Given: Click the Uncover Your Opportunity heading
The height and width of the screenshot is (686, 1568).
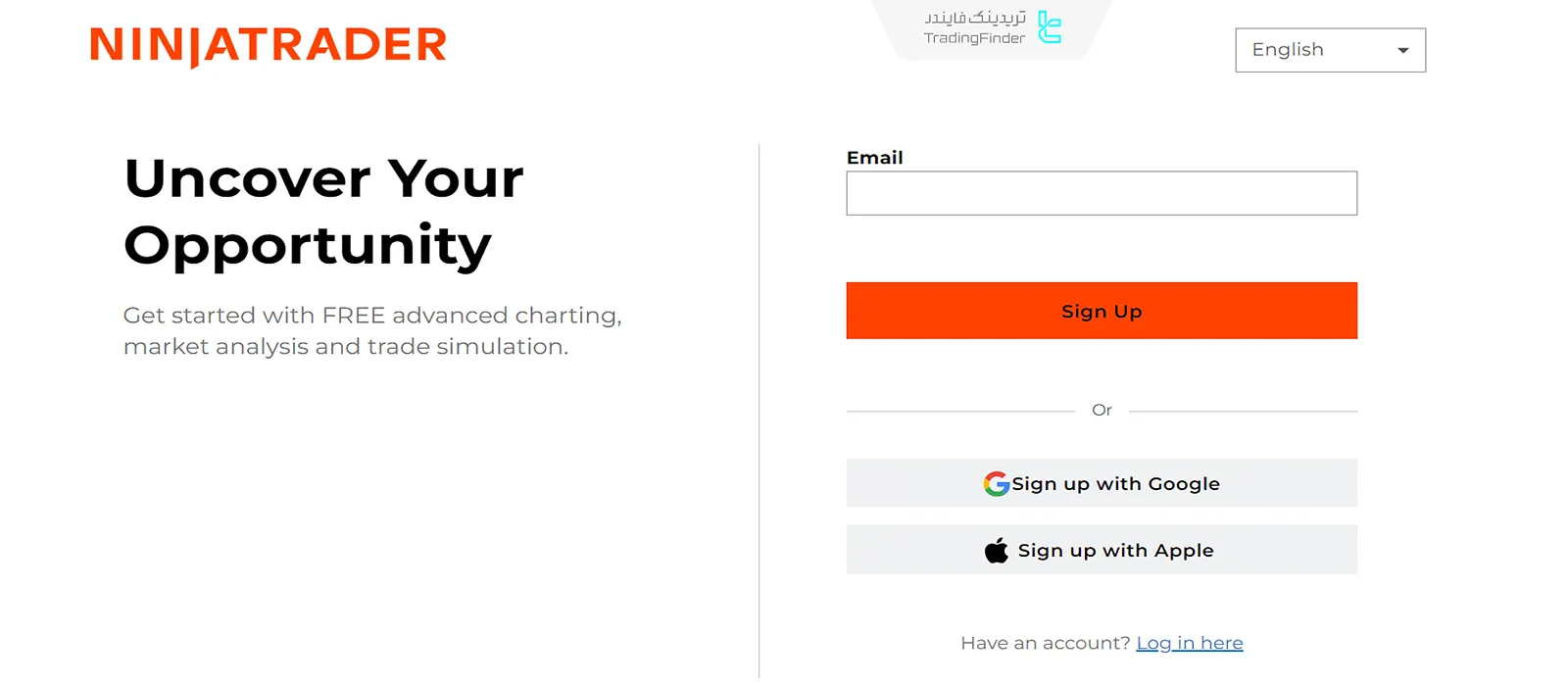Looking at the screenshot, I should pos(323,211).
